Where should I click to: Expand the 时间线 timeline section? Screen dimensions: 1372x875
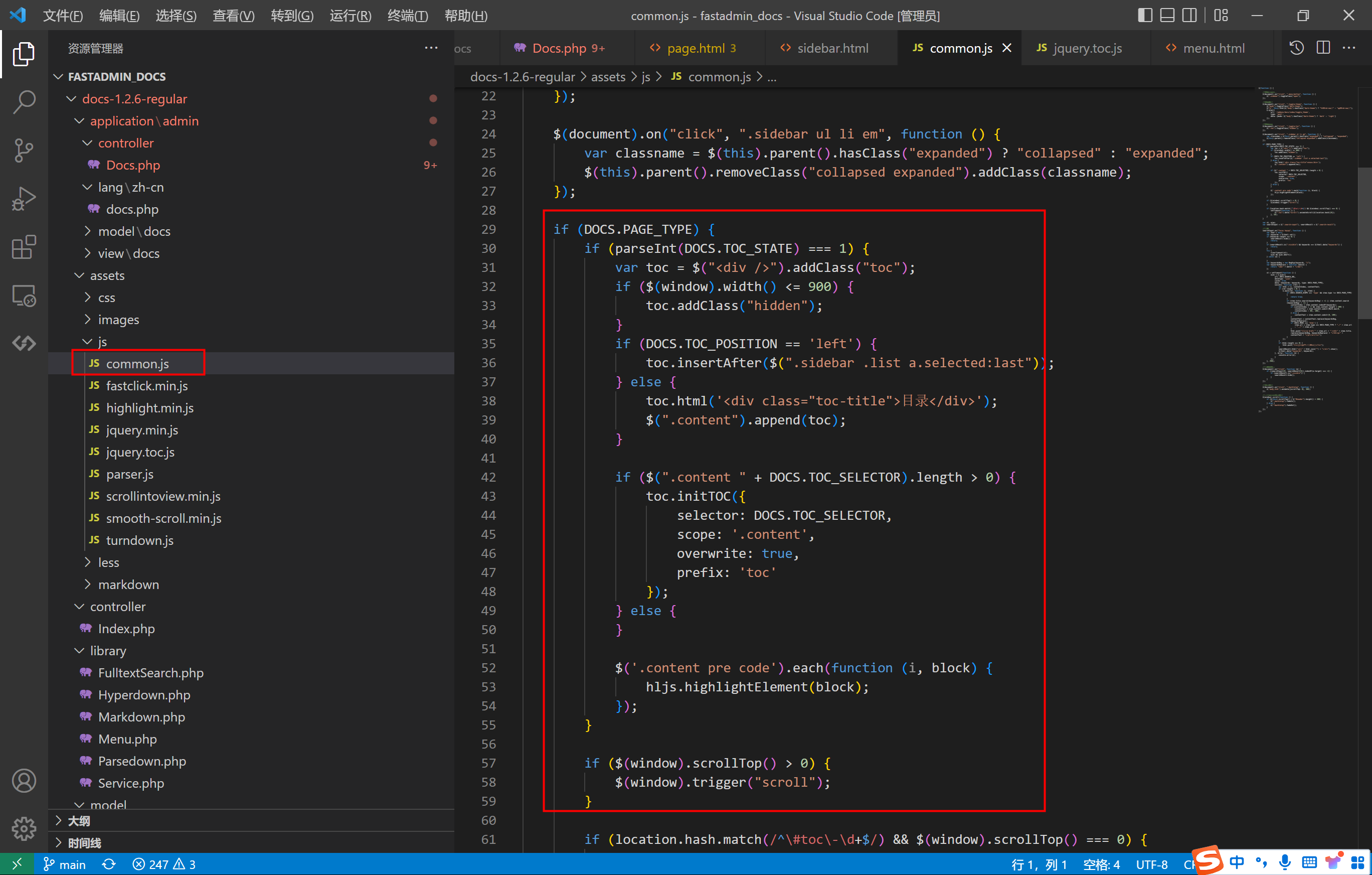click(x=251, y=843)
